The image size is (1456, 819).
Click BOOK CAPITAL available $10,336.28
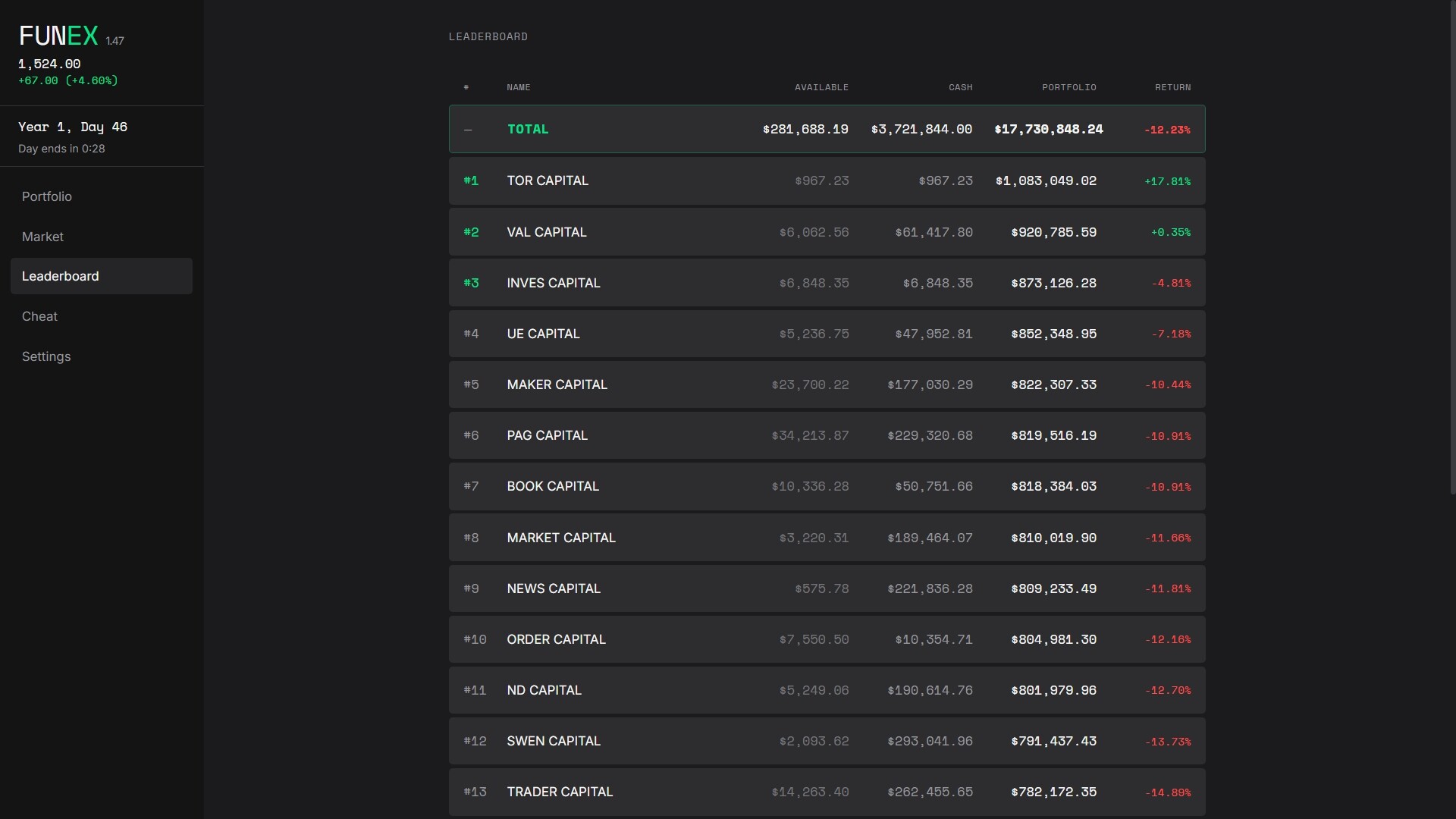(x=810, y=486)
